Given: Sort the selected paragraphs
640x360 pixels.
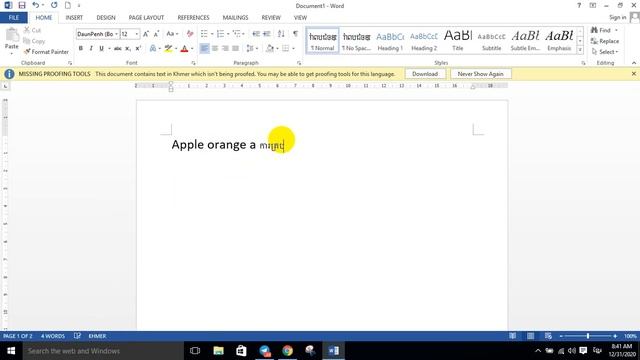Looking at the screenshot, I should [x=281, y=34].
